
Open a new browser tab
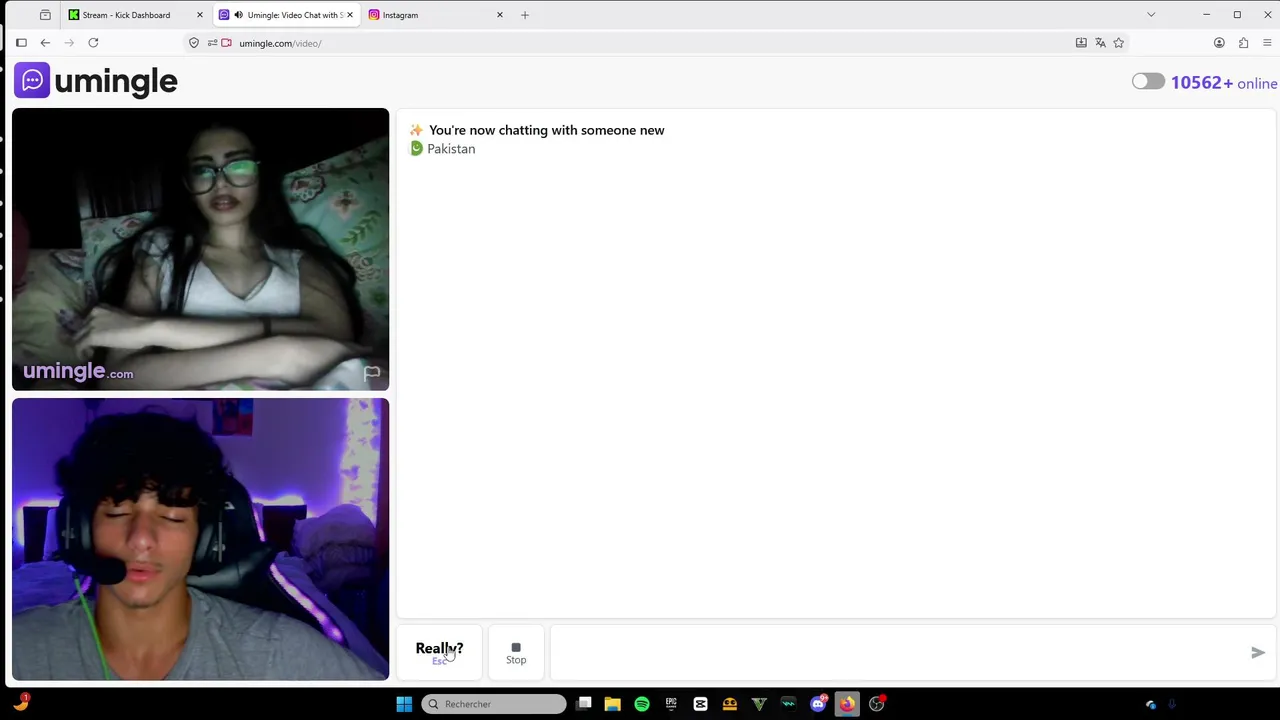[x=525, y=15]
